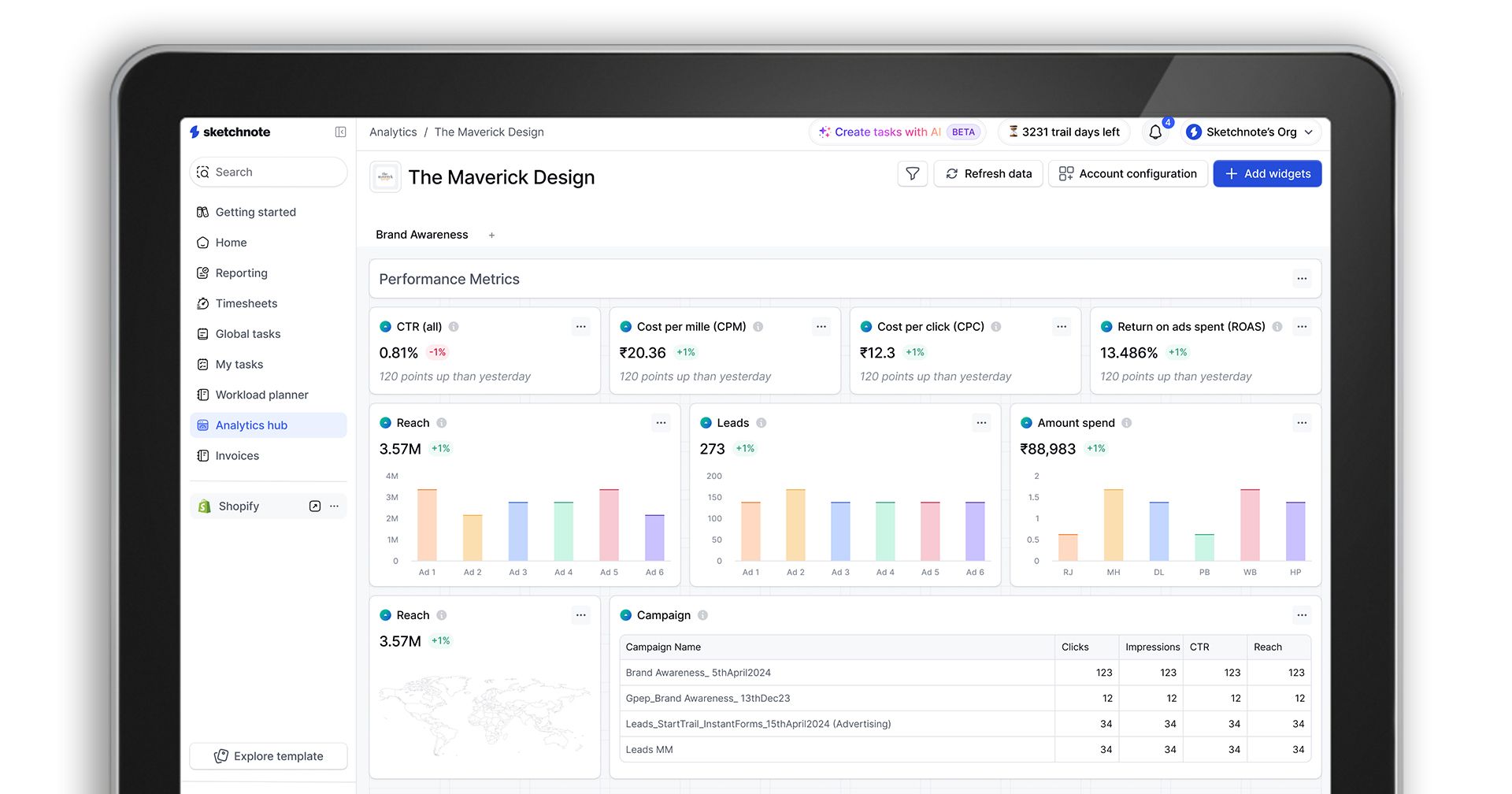Viewport: 1512px width, 794px height.
Task: Click Analytics breadcrumb link
Action: [393, 132]
